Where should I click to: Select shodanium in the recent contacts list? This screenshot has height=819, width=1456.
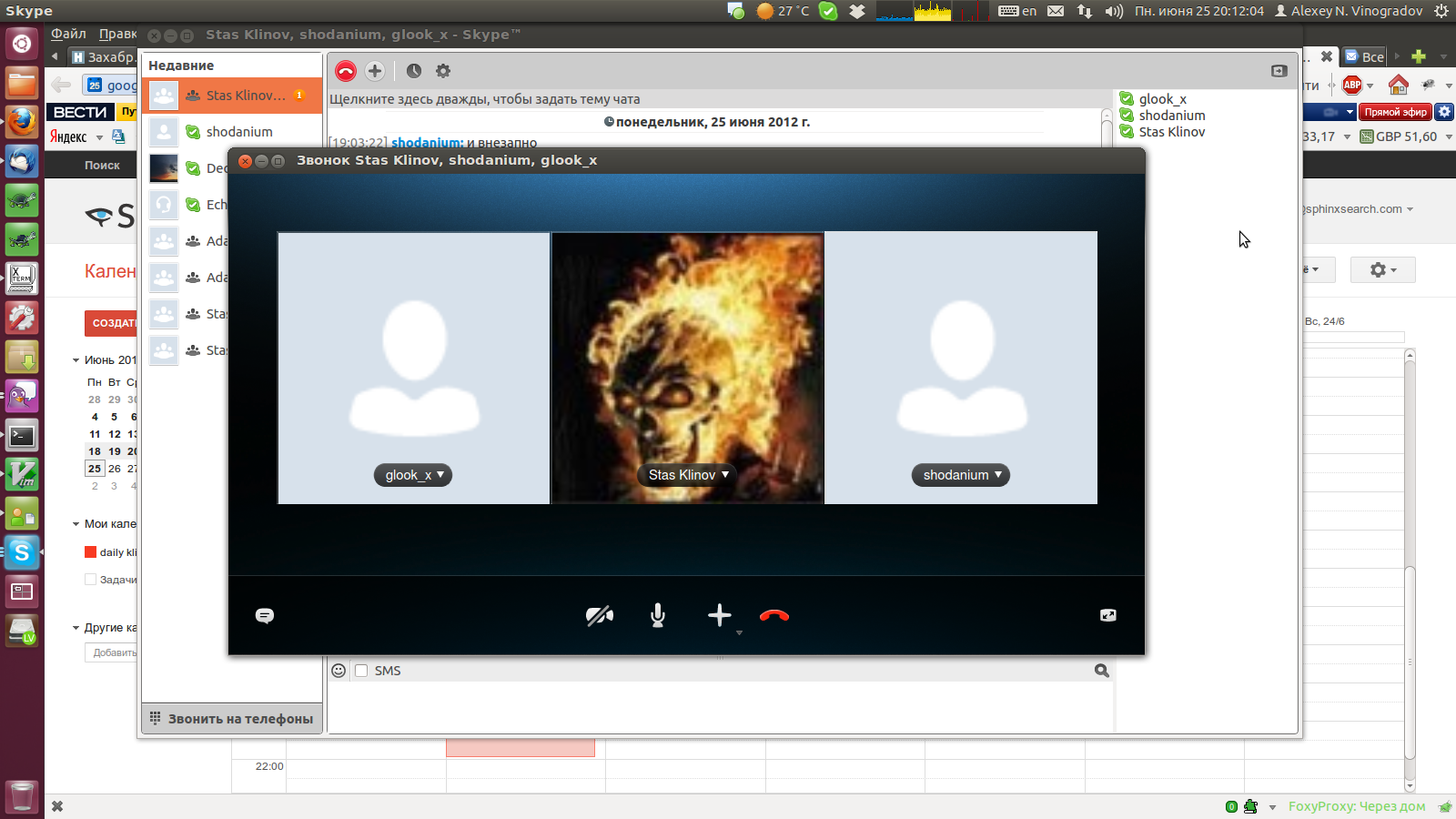[238, 132]
